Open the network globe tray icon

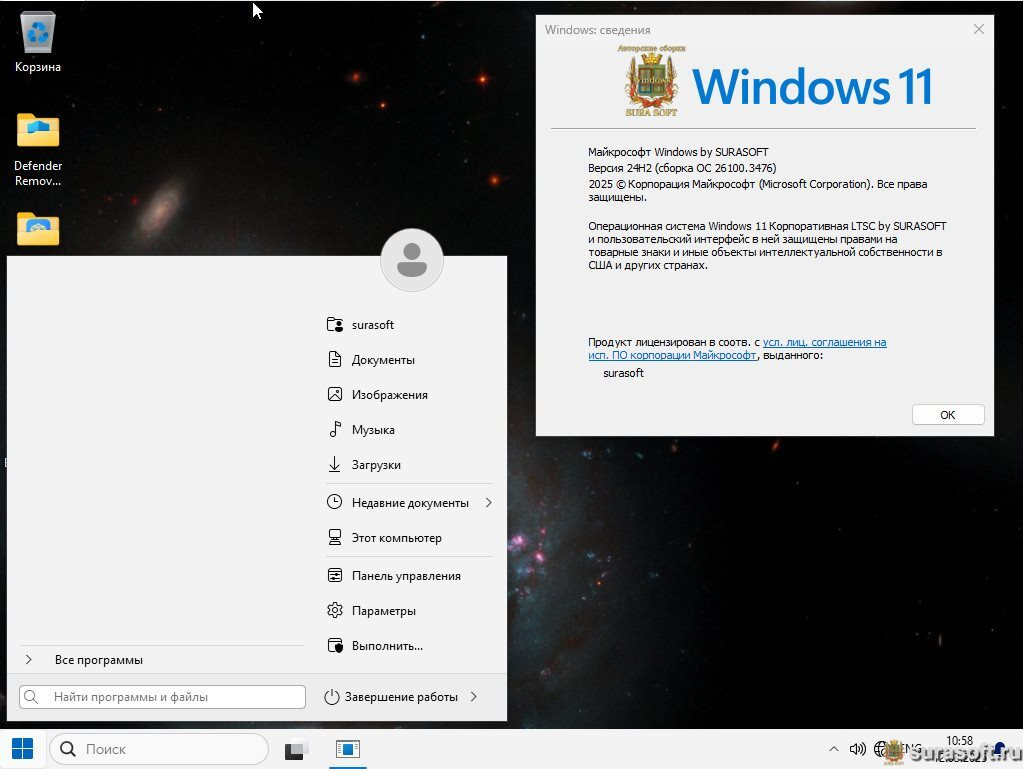pos(881,749)
